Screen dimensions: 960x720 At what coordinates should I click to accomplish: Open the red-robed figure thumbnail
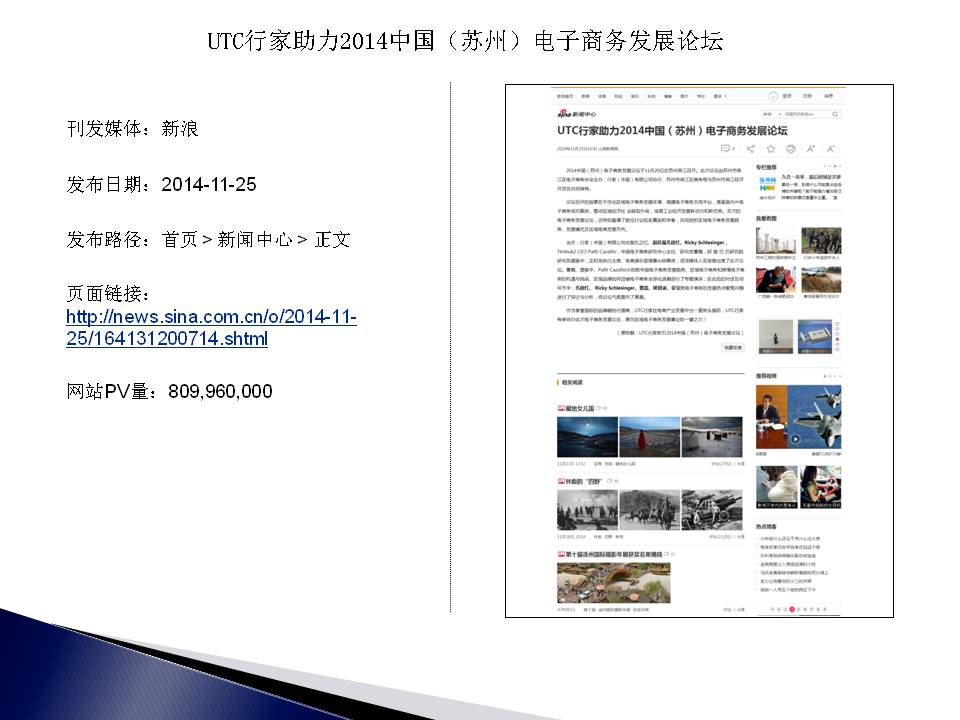click(x=650, y=437)
